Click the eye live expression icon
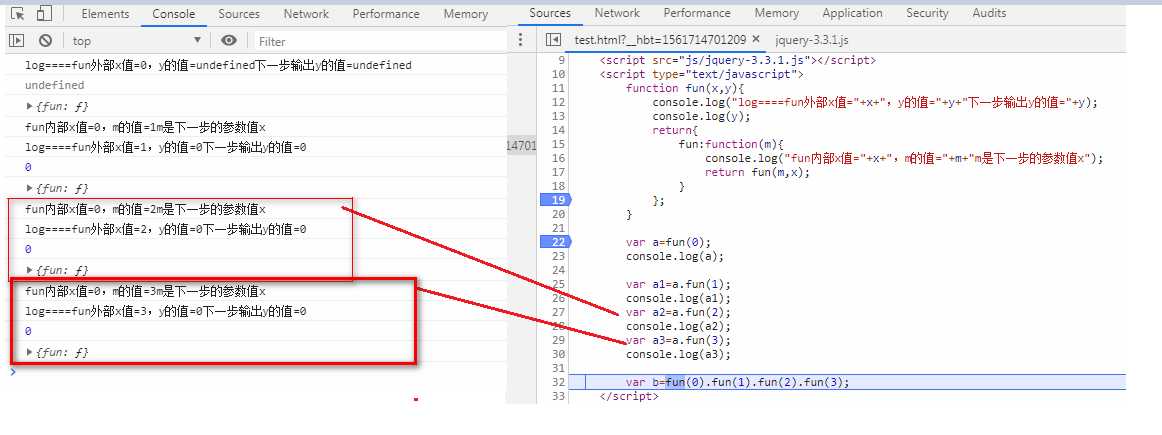This screenshot has width=1162, height=435. tap(229, 41)
